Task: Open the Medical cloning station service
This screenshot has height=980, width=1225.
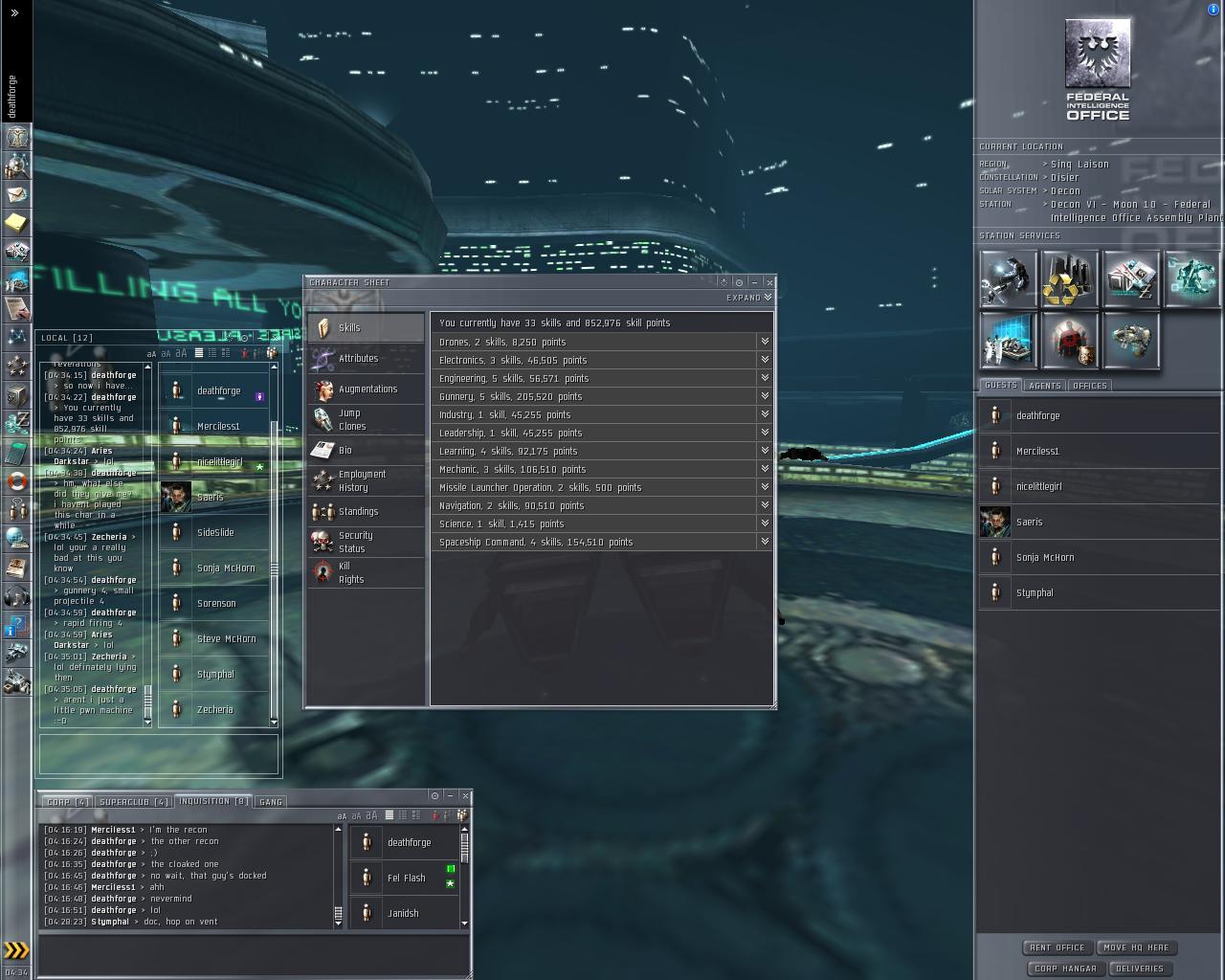Action: point(1192,278)
